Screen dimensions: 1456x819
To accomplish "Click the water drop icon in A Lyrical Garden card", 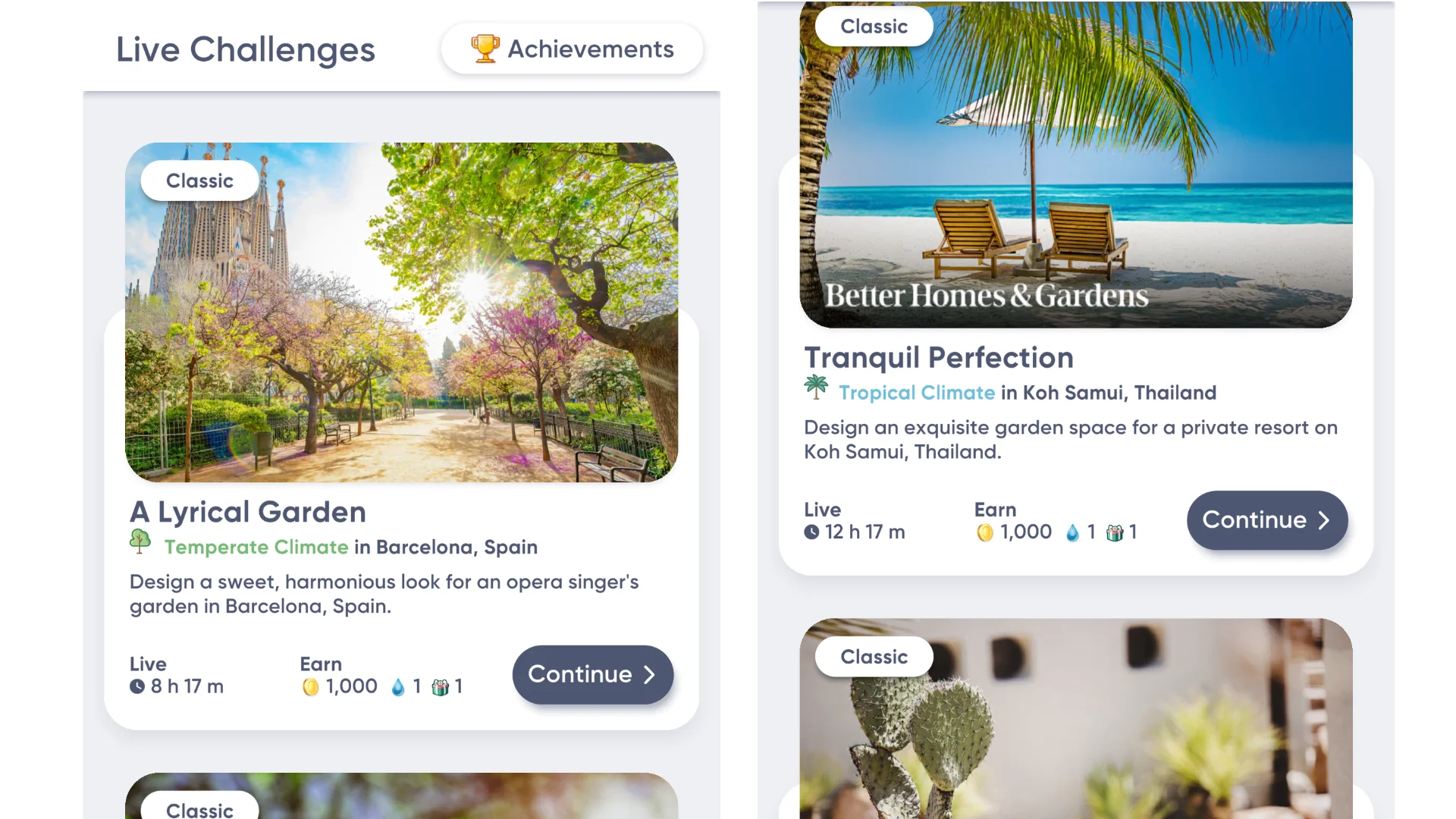I will point(398,687).
